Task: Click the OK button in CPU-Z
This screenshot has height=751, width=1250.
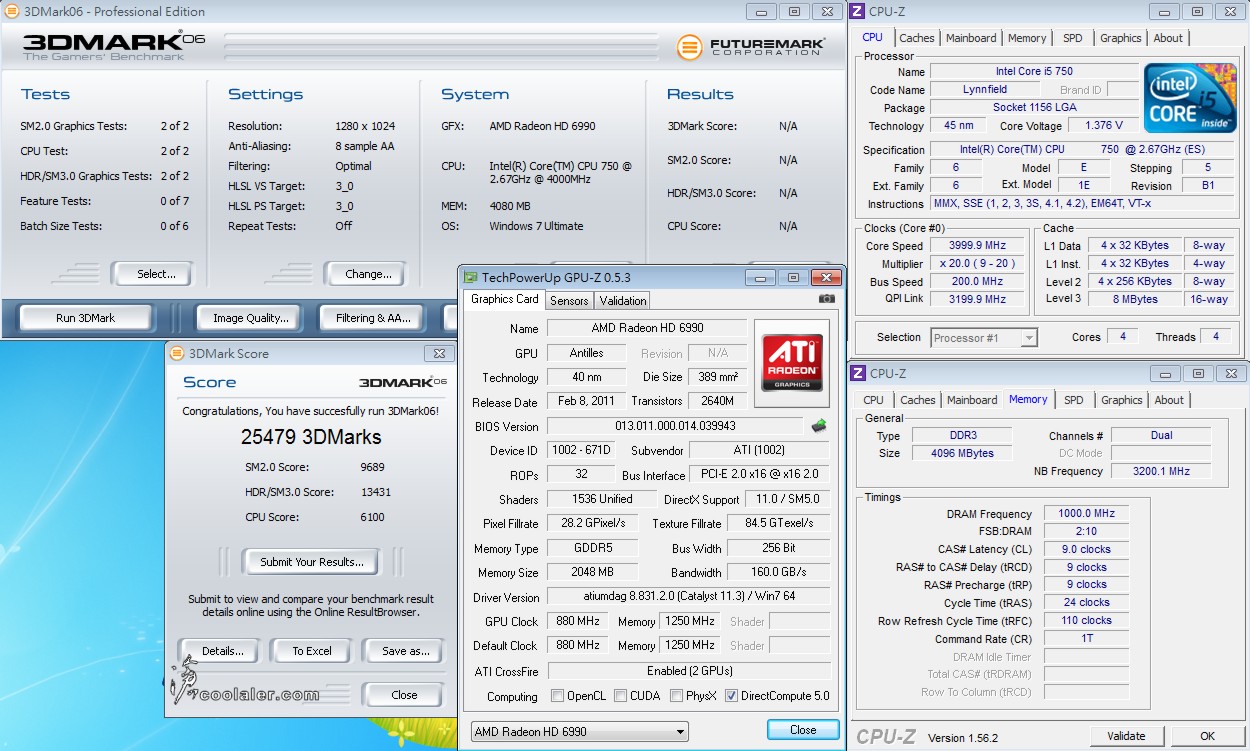Action: click(x=1207, y=736)
